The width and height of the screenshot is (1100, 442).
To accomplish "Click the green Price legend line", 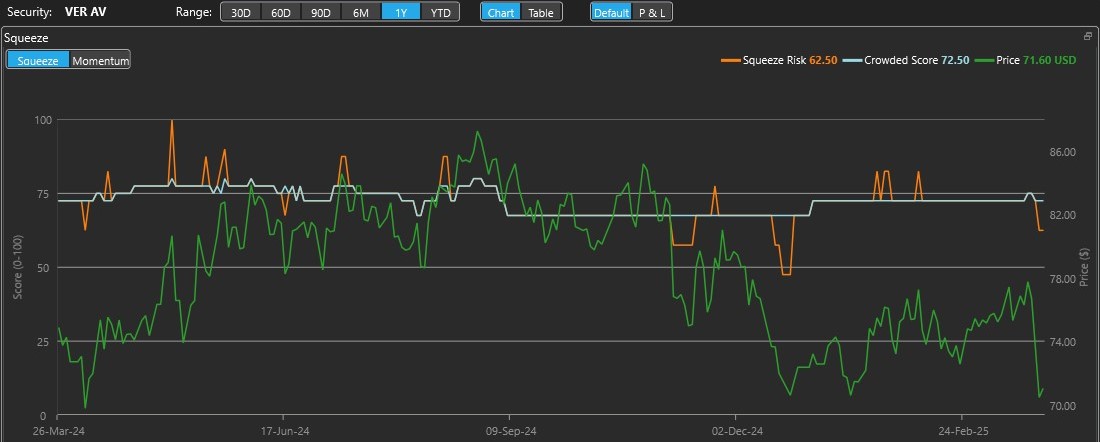I will 986,60.
